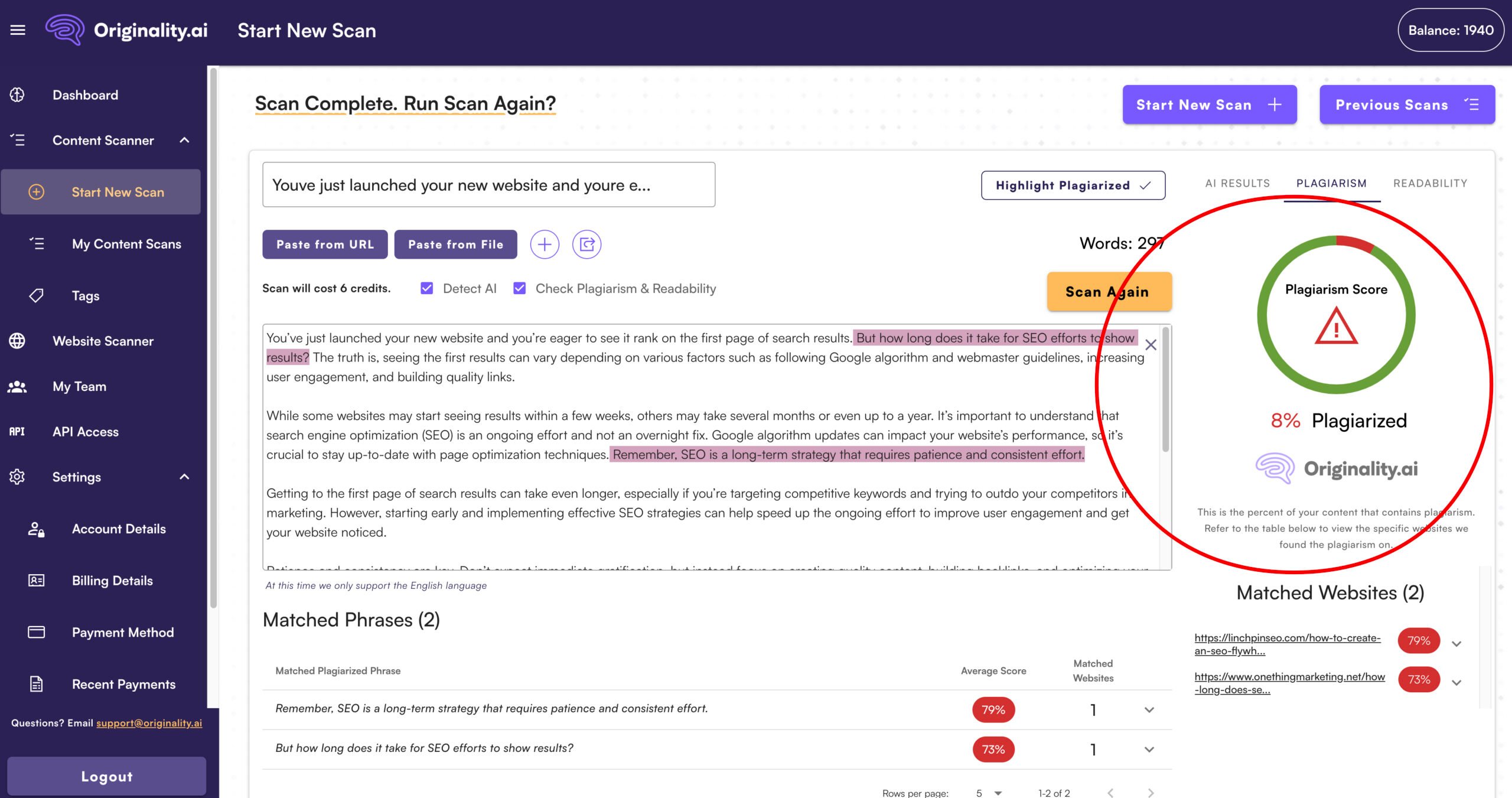Open the hamburger menu icon

coord(18,30)
